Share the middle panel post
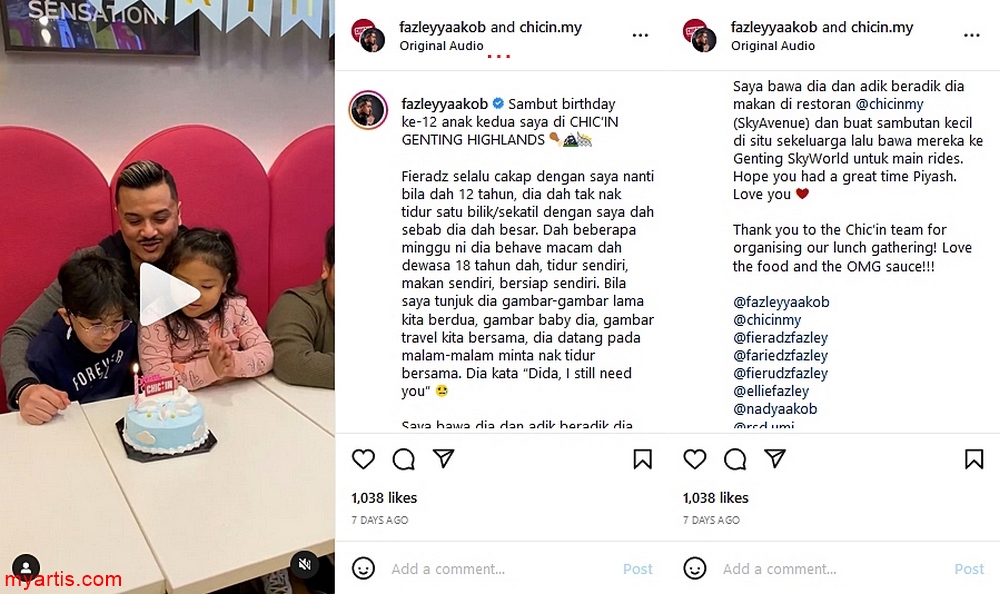 [444, 458]
